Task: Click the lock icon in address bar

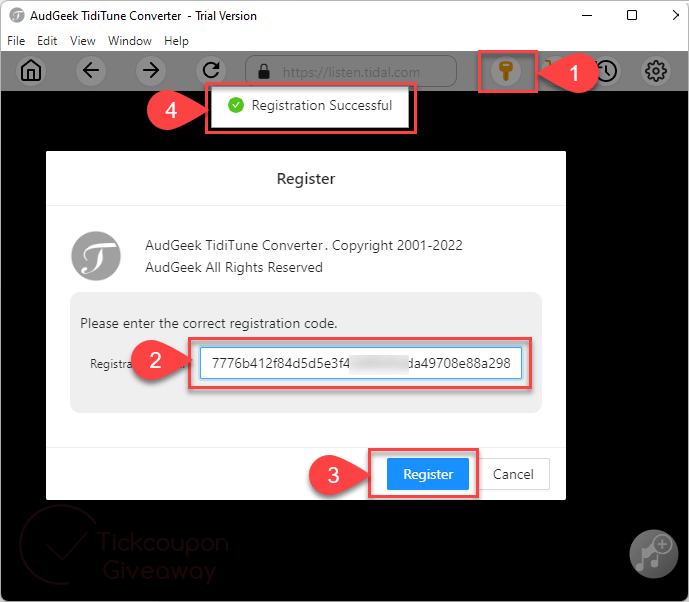Action: 264,71
